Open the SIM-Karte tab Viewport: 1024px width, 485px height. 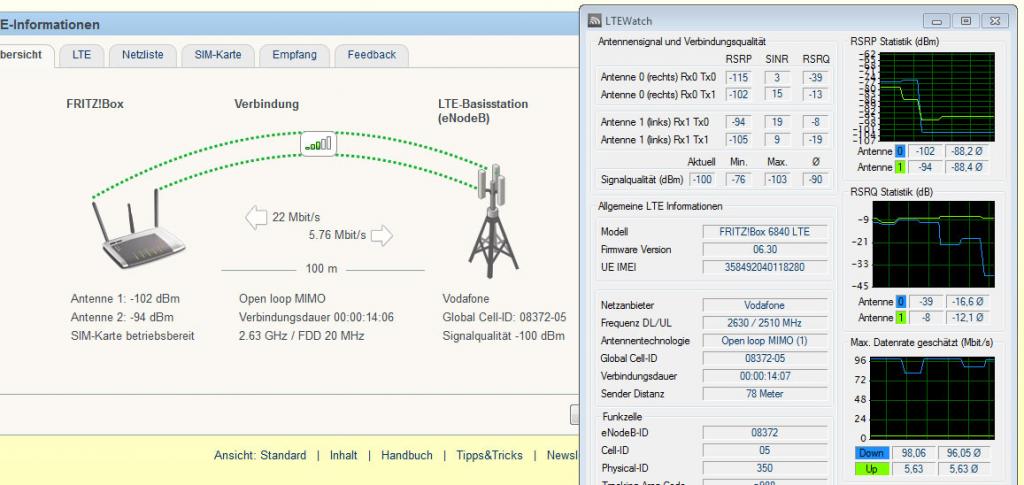tap(217, 55)
